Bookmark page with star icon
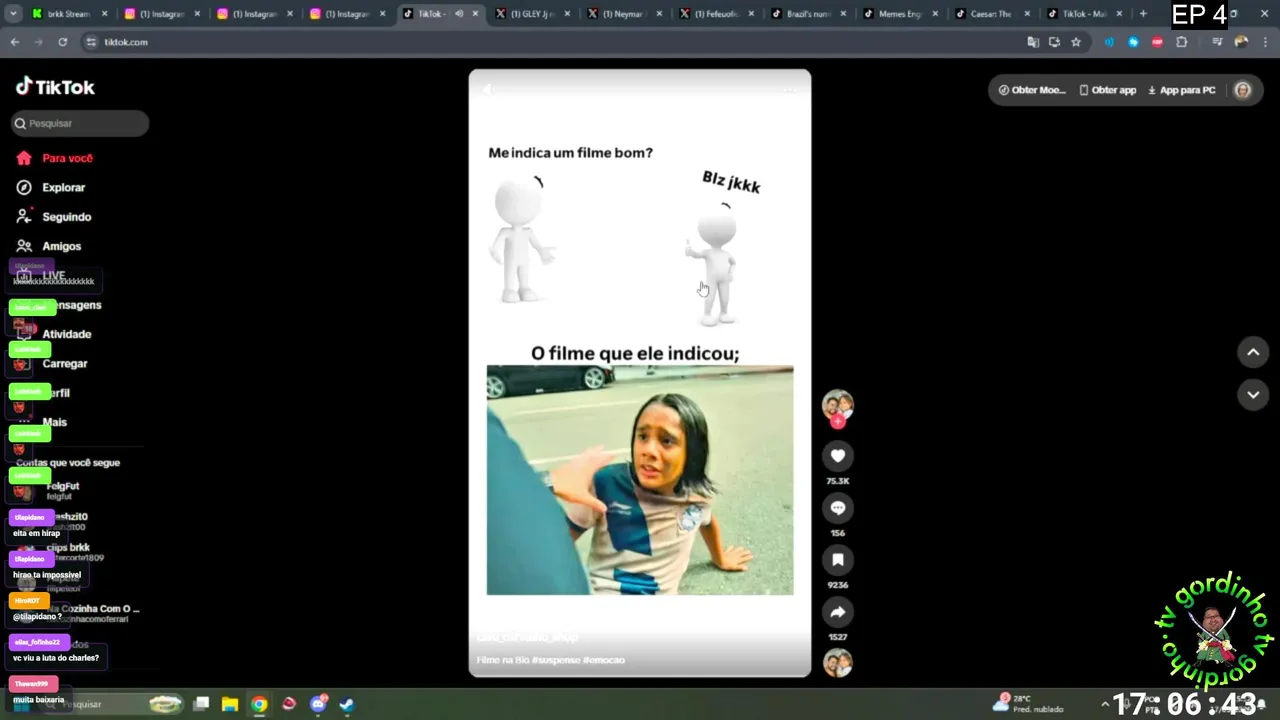 coord(1076,42)
